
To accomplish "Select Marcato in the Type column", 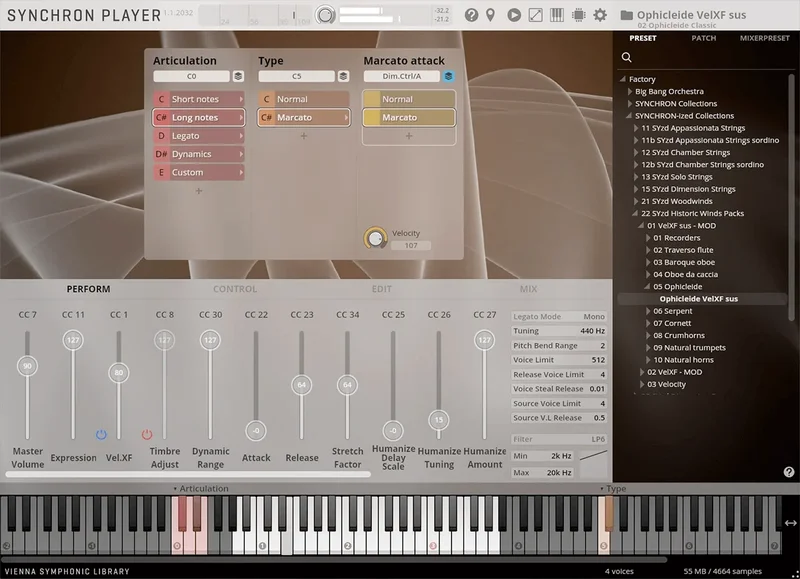I will pos(304,117).
